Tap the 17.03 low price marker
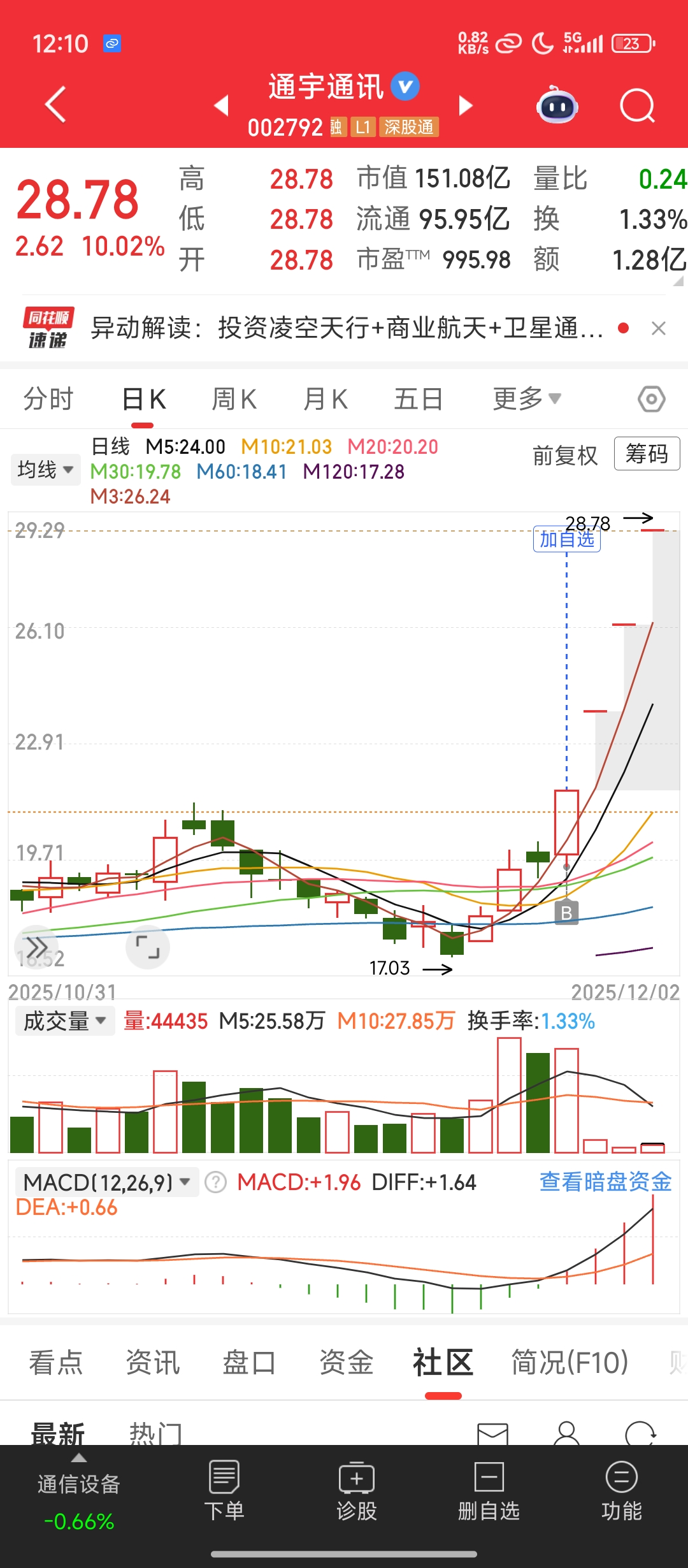Viewport: 688px width, 1568px height. coord(389,968)
